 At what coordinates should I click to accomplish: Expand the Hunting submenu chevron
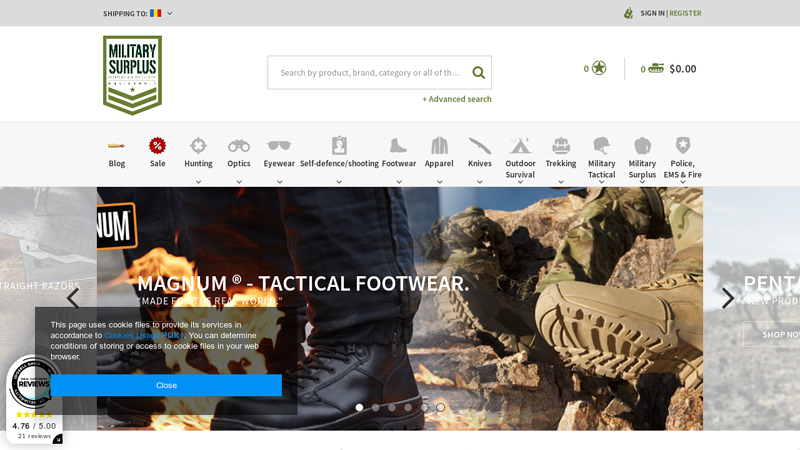click(x=198, y=182)
